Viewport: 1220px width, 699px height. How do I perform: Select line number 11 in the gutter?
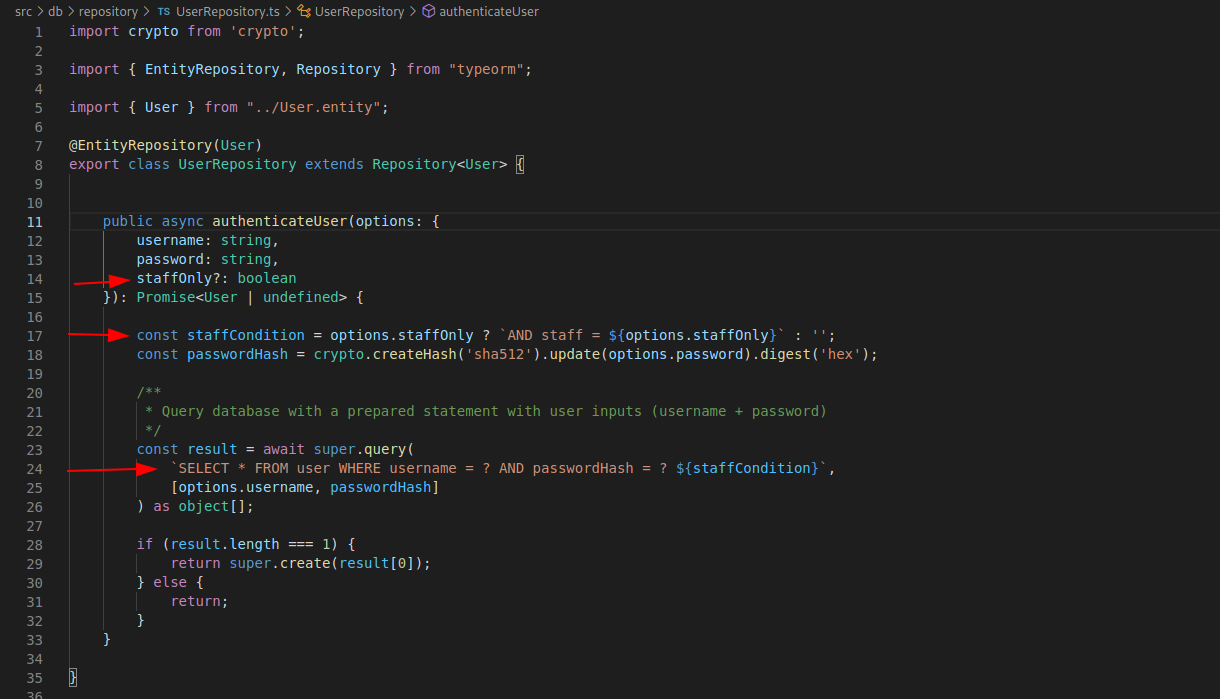(x=35, y=221)
